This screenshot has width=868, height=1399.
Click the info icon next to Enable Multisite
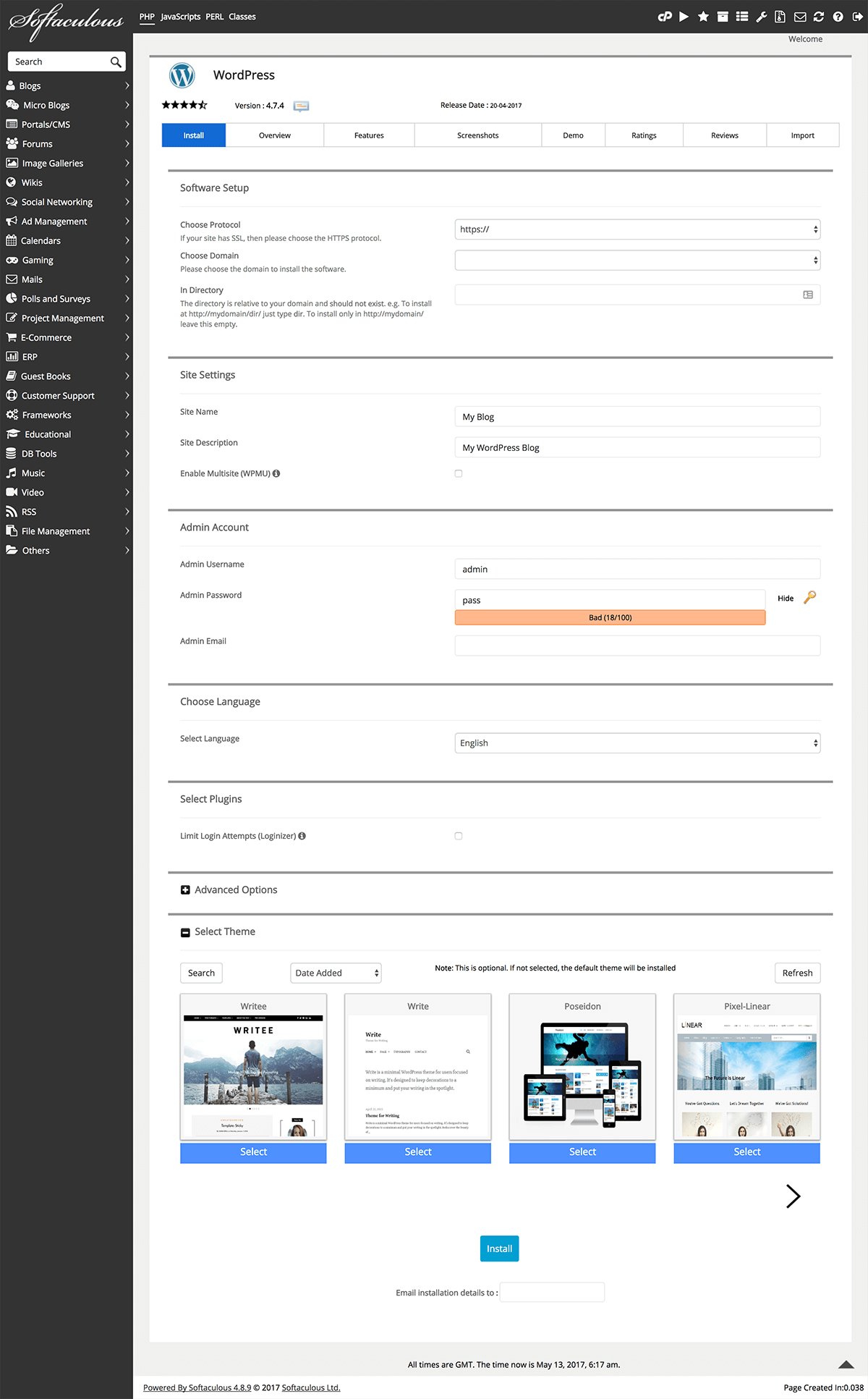click(x=276, y=473)
